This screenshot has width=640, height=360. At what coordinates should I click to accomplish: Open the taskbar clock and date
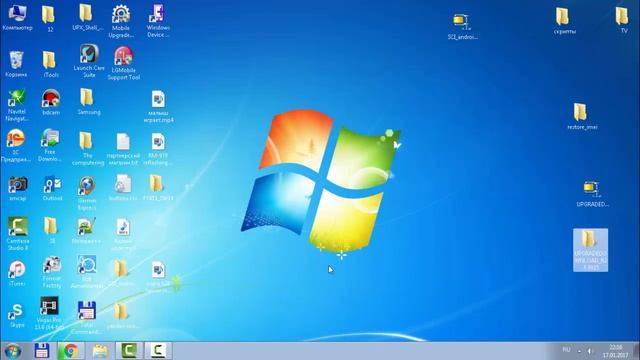click(615, 351)
